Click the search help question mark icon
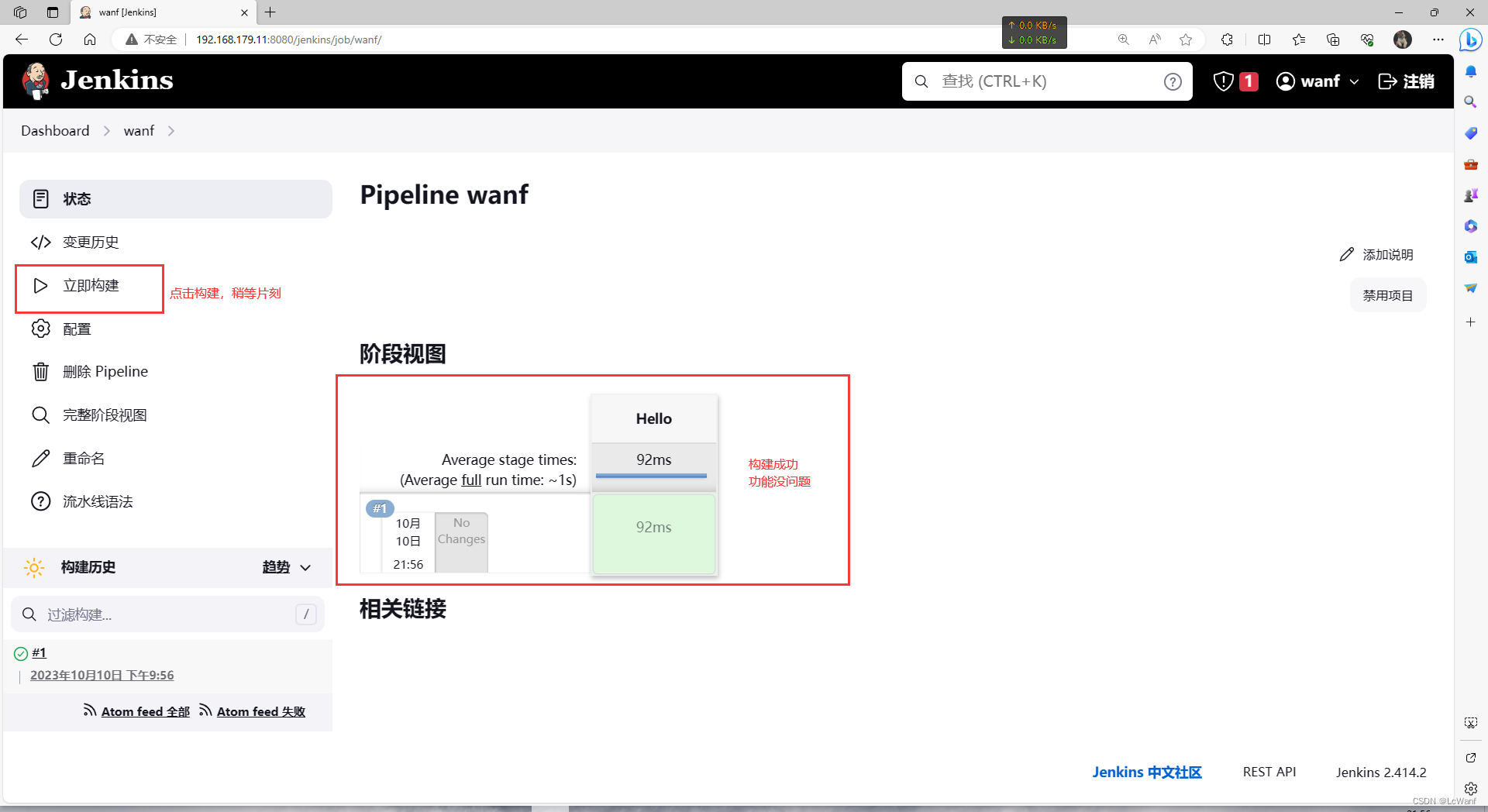Image resolution: width=1488 pixels, height=812 pixels. tap(1173, 81)
